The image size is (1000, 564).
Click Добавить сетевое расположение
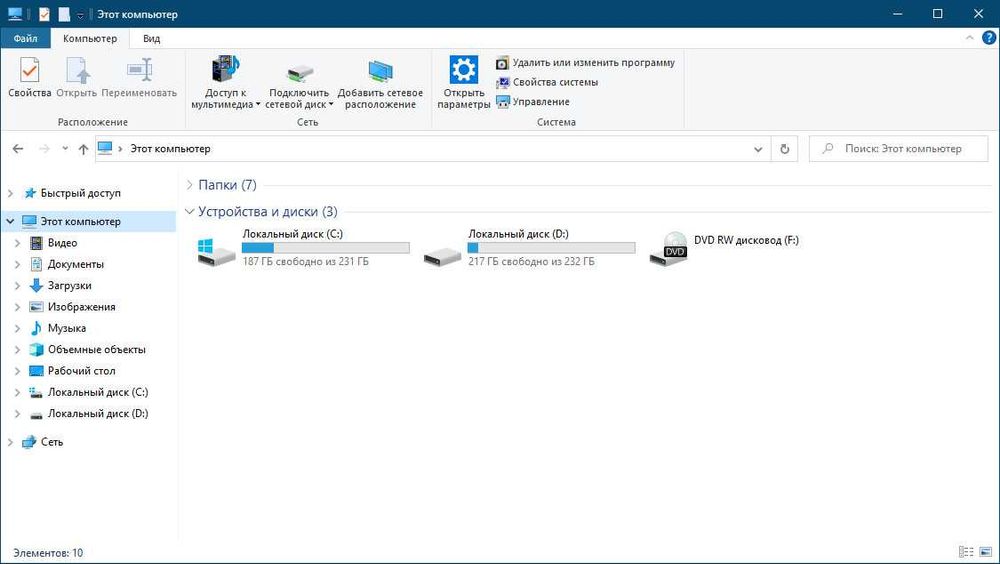point(380,83)
